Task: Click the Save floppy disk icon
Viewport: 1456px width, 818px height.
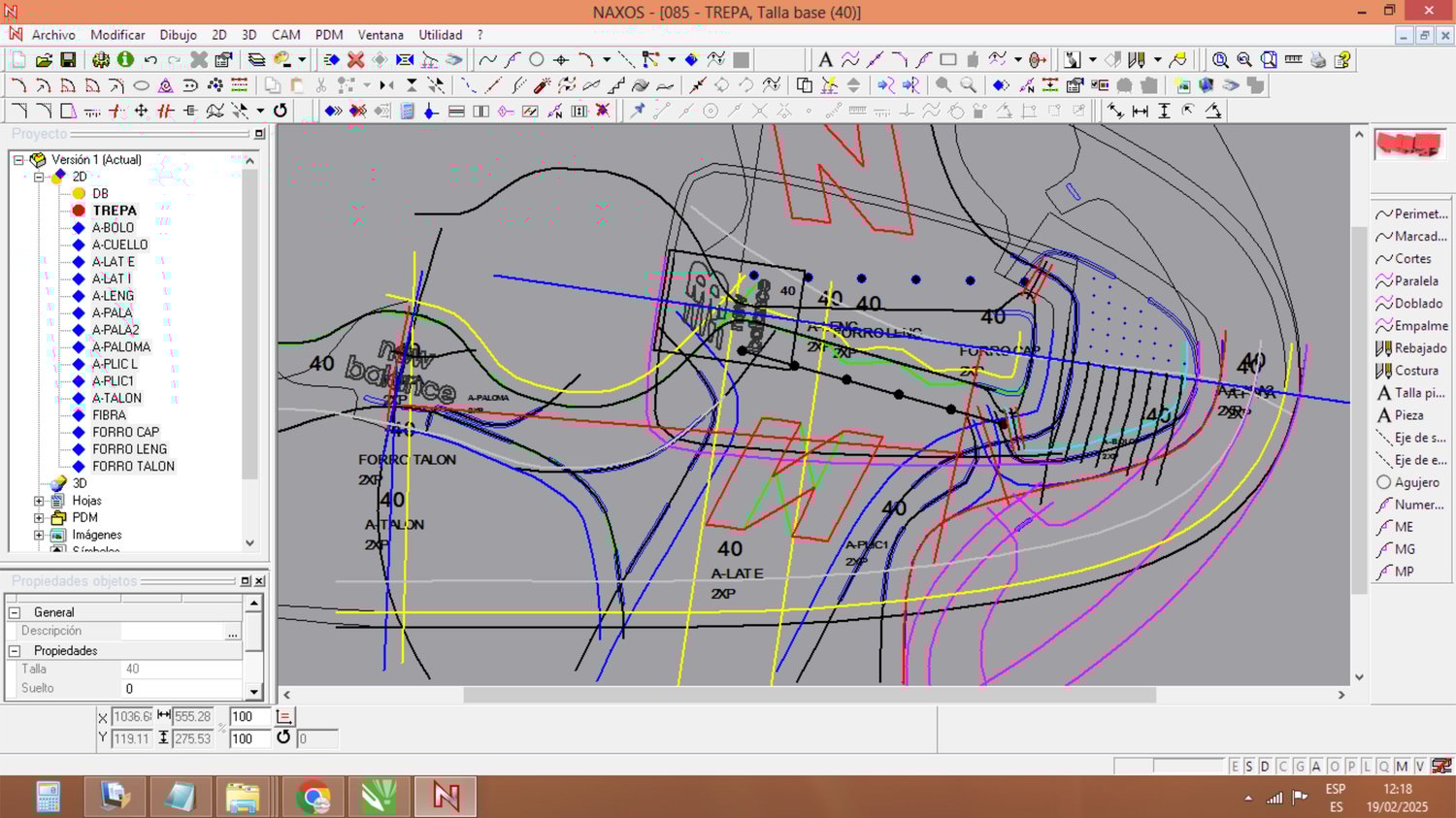Action: point(68,60)
